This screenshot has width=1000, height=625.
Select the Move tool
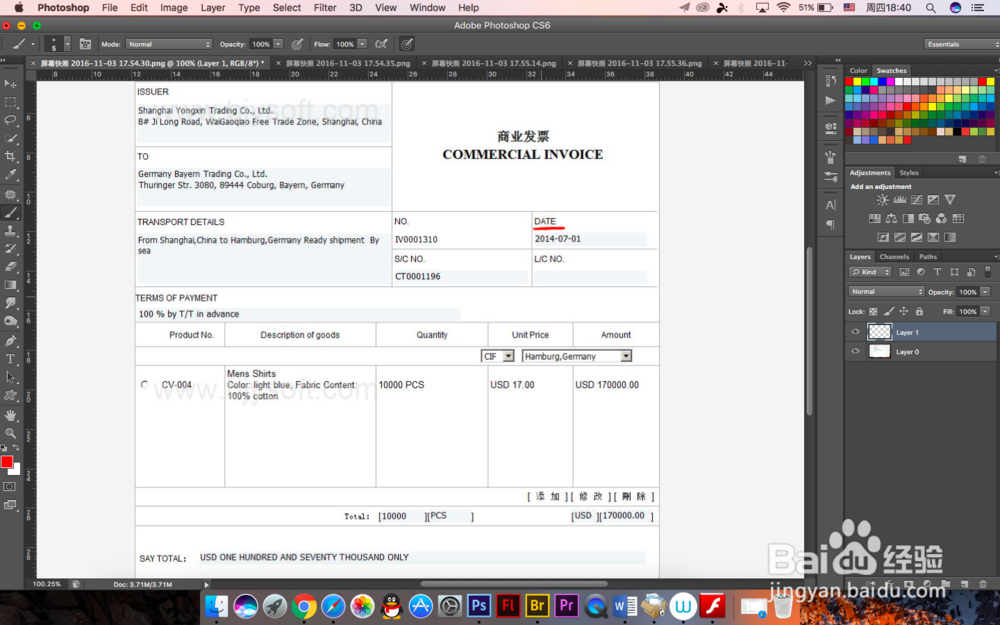(x=10, y=84)
